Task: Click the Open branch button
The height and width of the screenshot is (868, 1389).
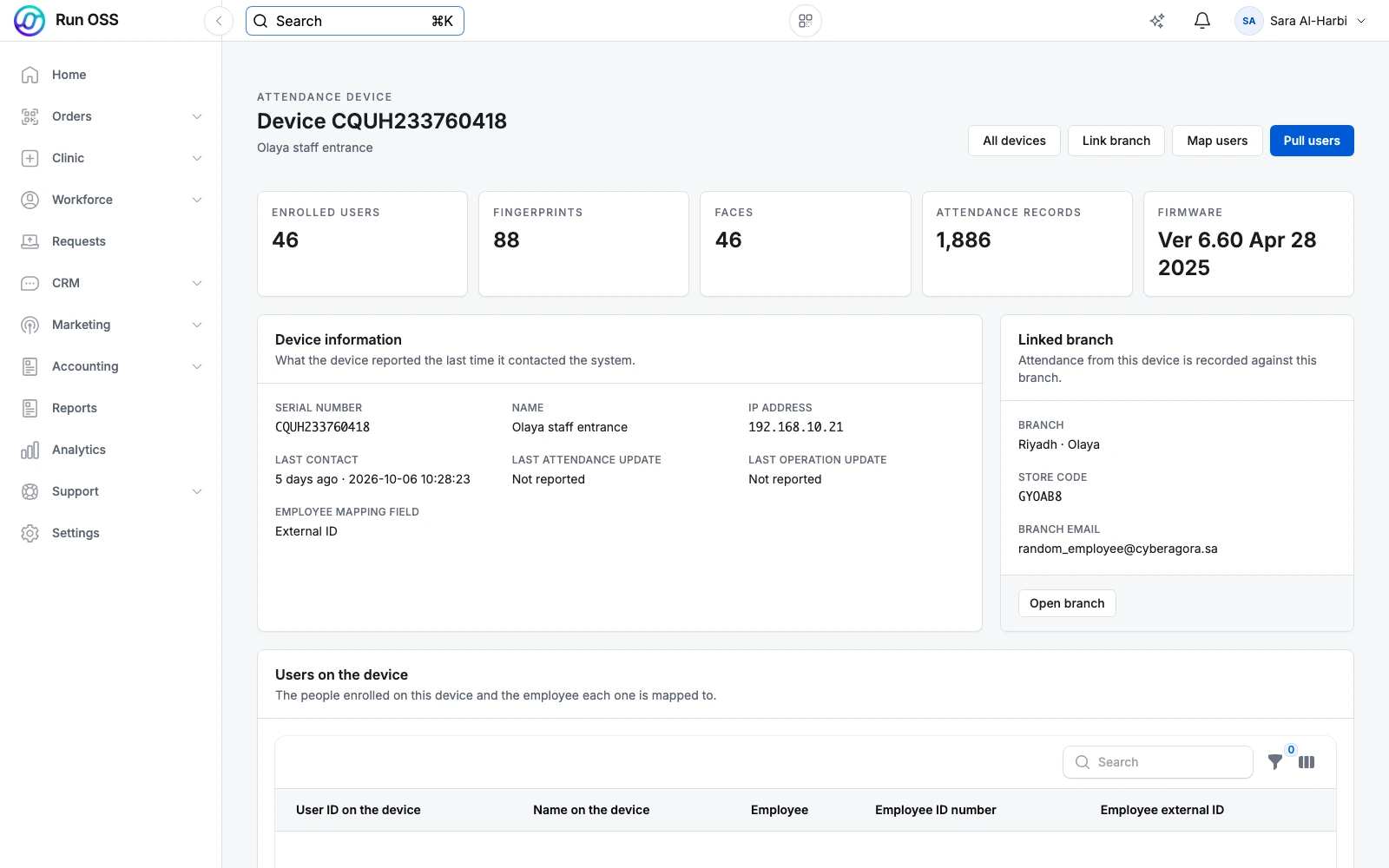Action: tap(1067, 603)
